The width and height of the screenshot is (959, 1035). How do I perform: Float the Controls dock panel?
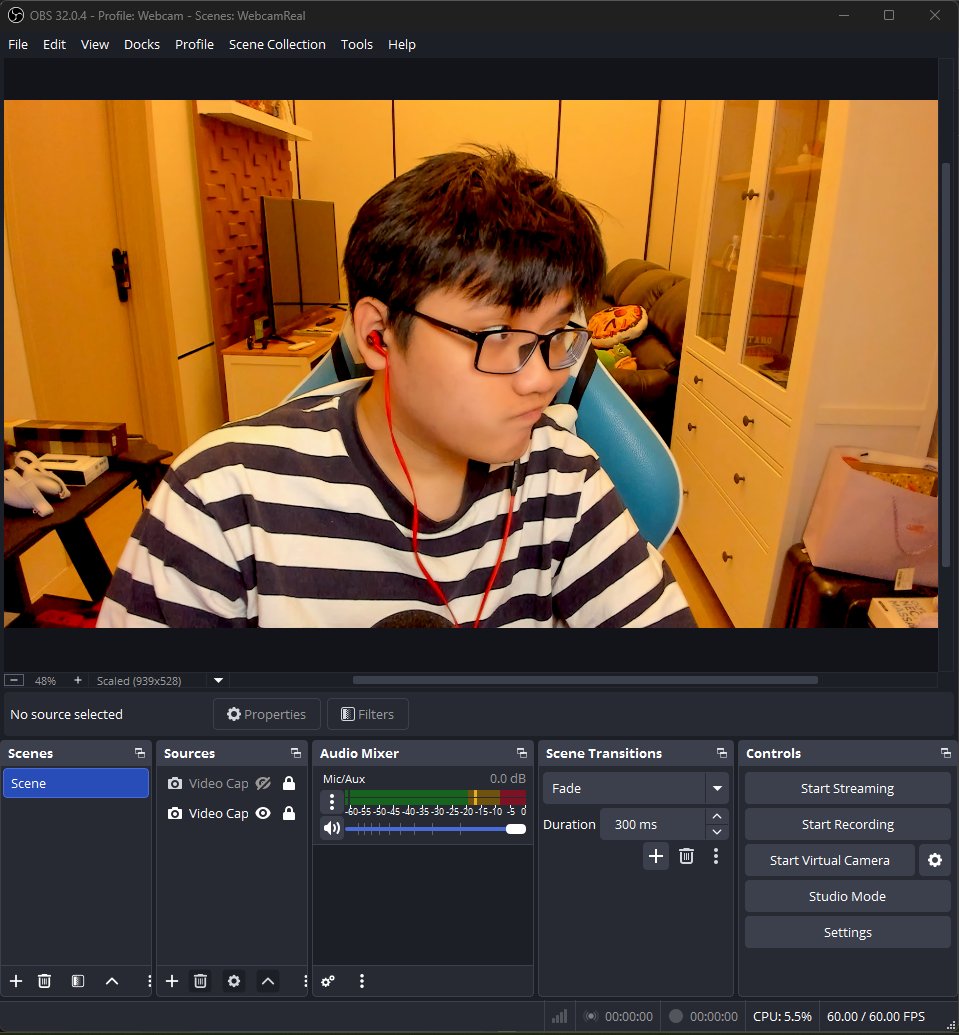pyautogui.click(x=946, y=753)
